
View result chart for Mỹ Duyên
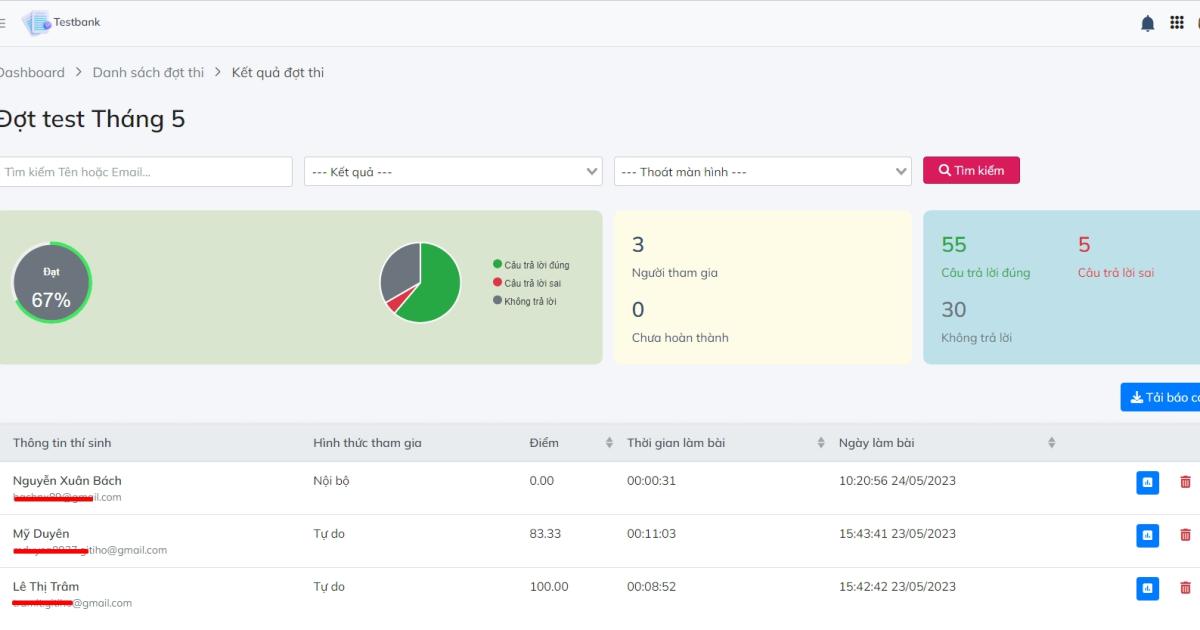pyautogui.click(x=1147, y=535)
